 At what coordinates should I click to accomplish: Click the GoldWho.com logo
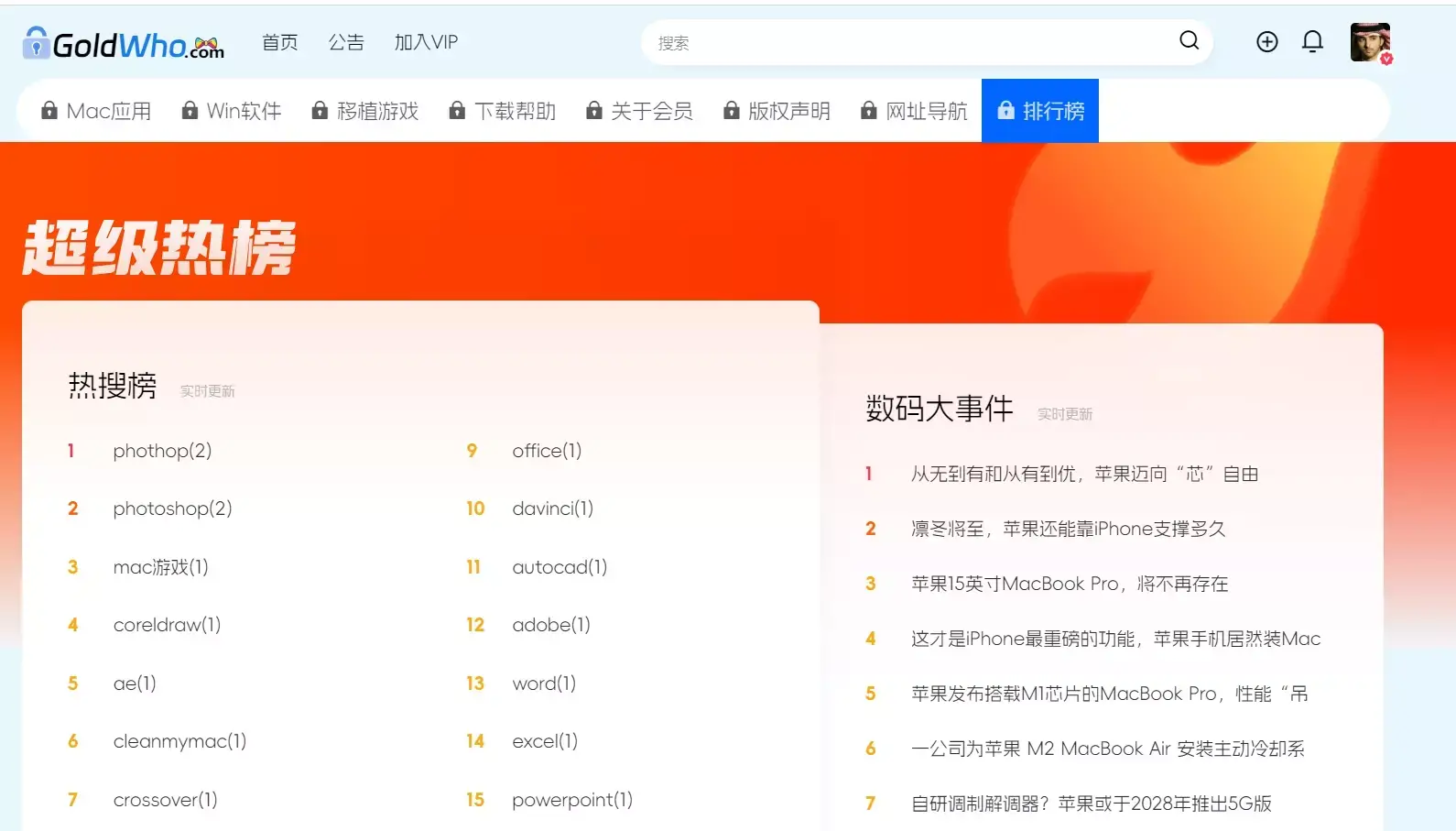[x=124, y=43]
